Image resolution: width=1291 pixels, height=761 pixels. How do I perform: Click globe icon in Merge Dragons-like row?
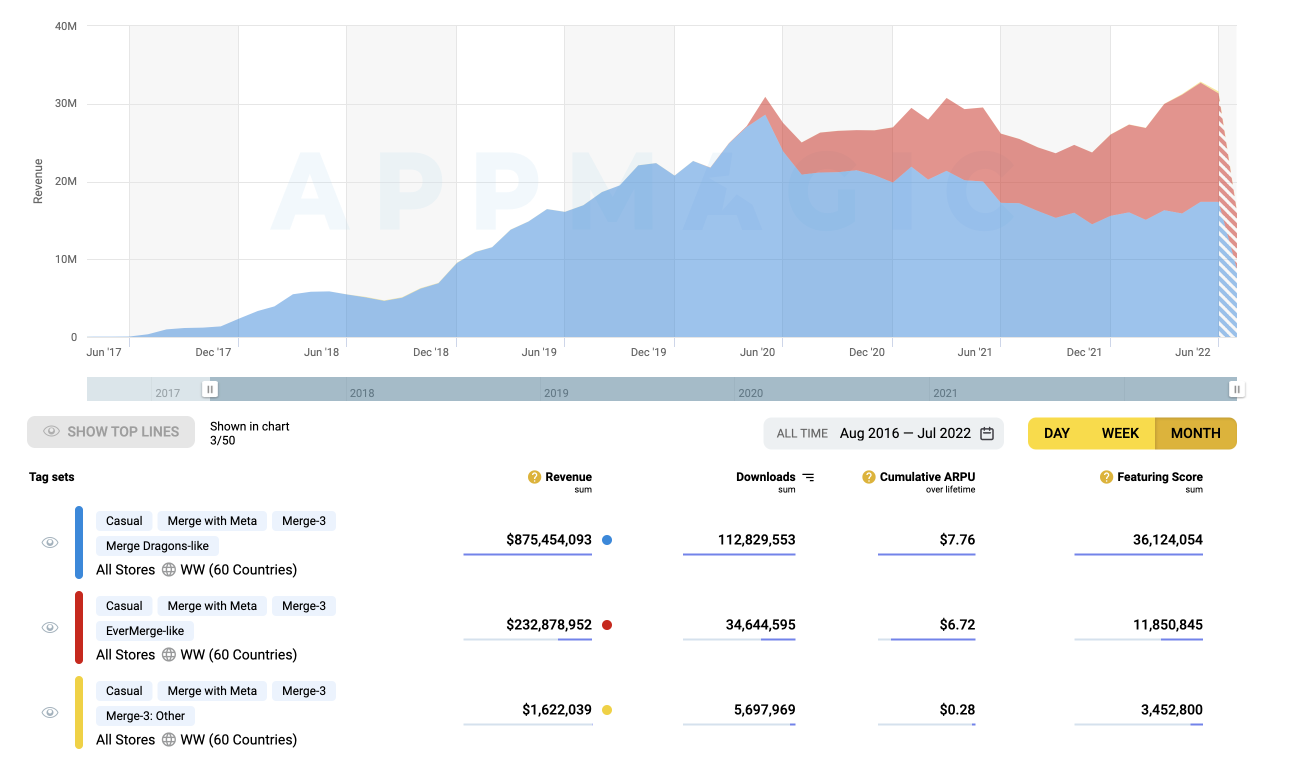pos(168,570)
